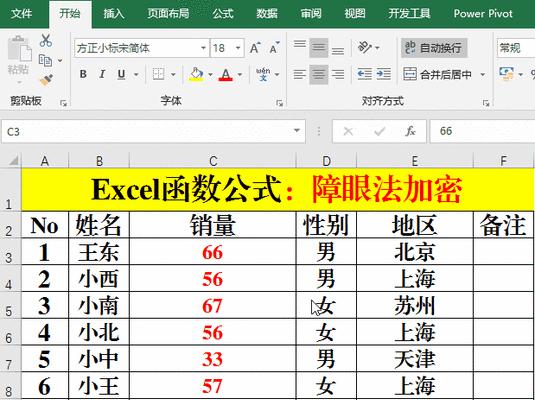Click the insert function fx icon
The image size is (535, 400).
coord(410,131)
